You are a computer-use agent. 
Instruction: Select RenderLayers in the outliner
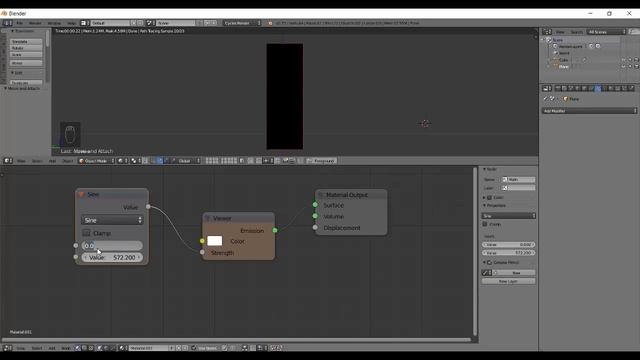(570, 47)
